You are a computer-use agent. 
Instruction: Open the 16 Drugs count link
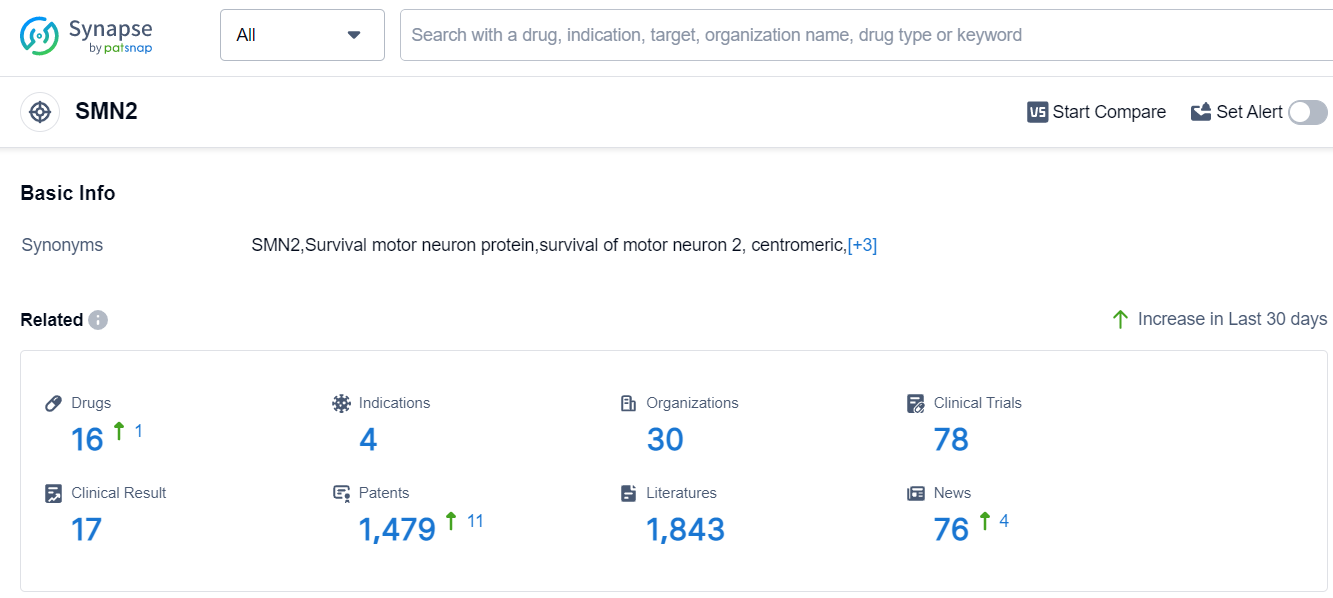tap(87, 439)
